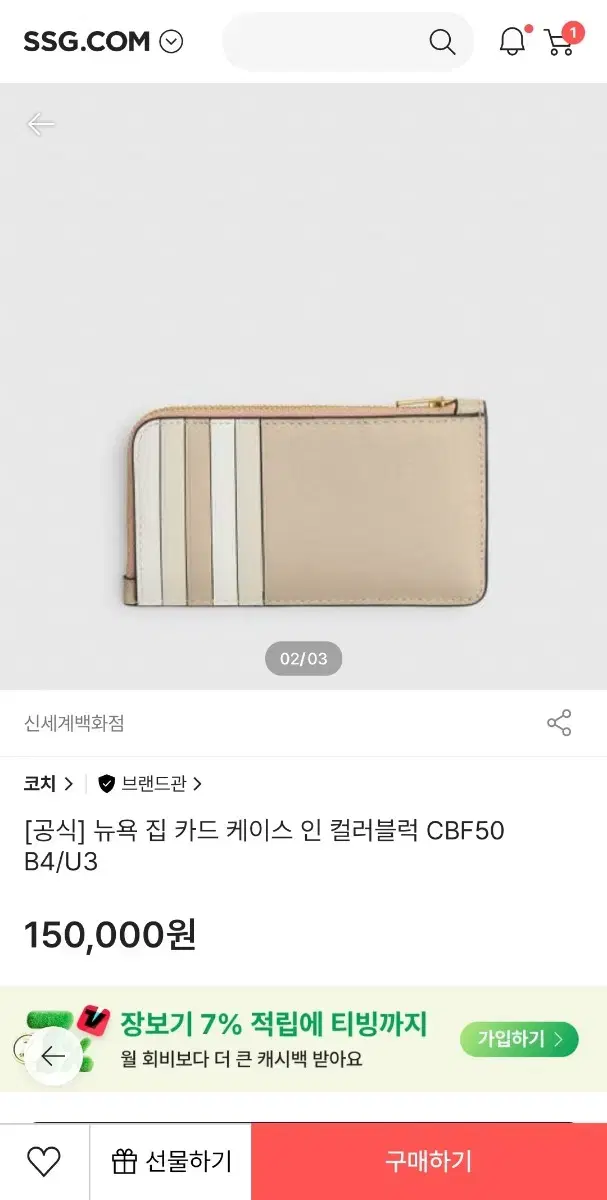Open the shopping cart with one item
Image resolution: width=607 pixels, height=1200 pixels.
pos(562,40)
